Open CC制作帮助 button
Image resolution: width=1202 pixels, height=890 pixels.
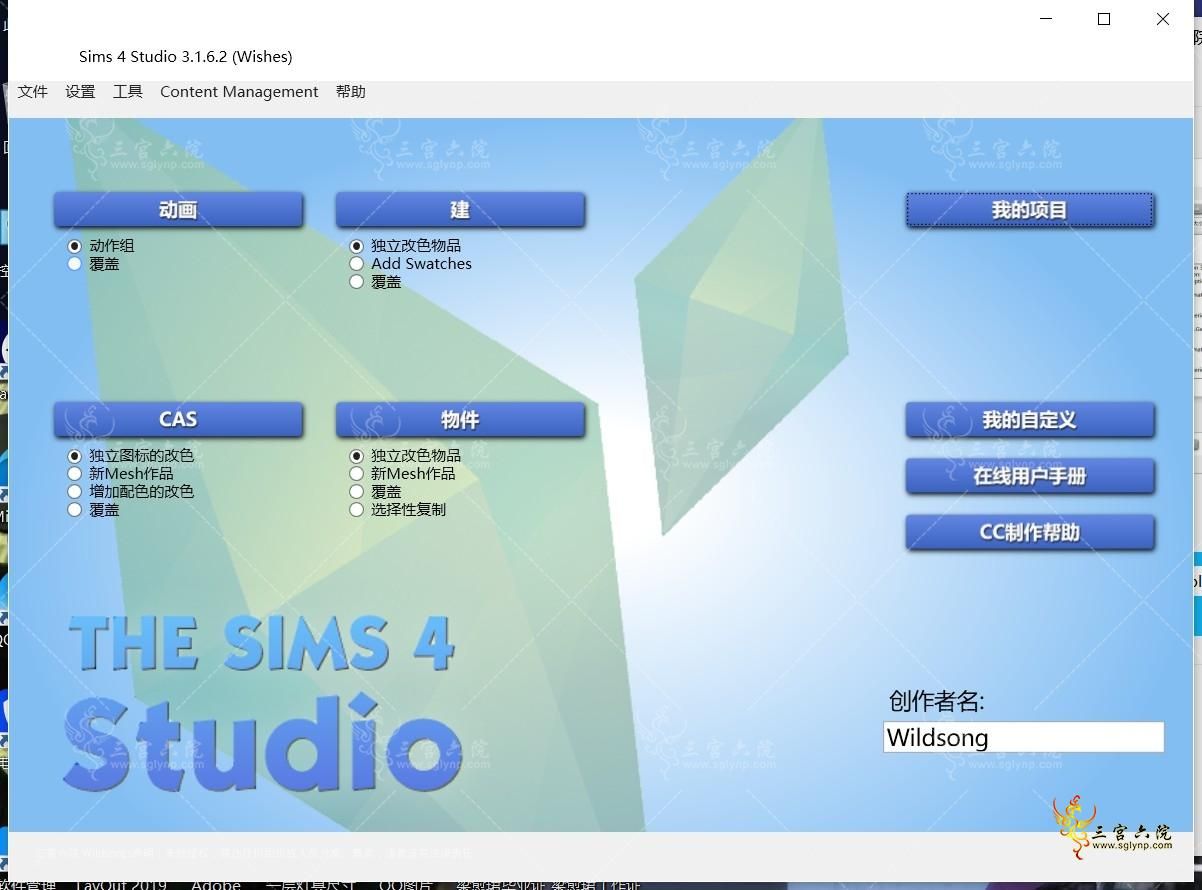1030,532
